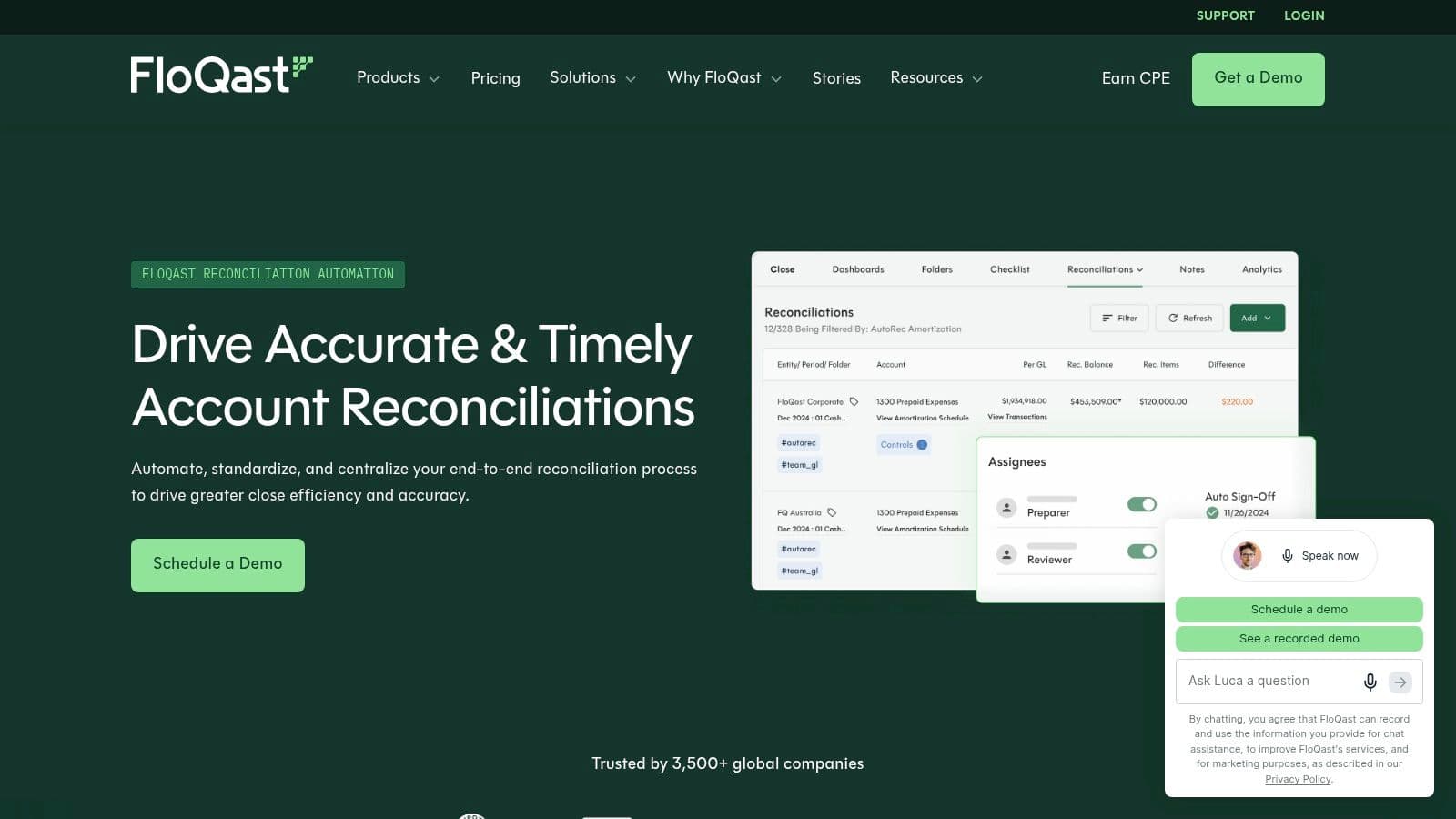Viewport: 1456px width, 819px height.
Task: Click the $120,000.00 Rec. Items value
Action: (1163, 401)
